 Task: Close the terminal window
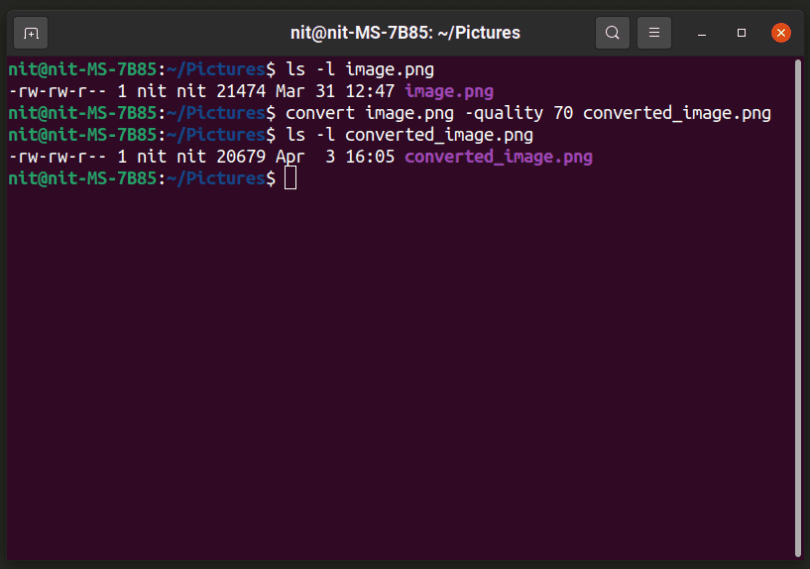(781, 33)
